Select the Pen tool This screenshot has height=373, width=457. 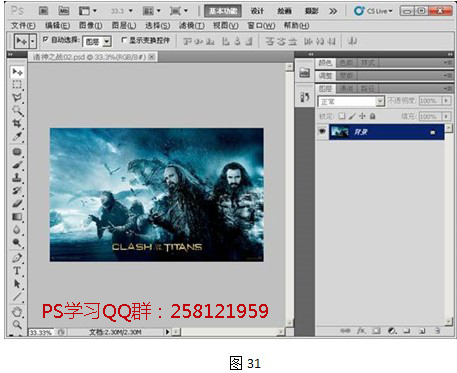coord(17,257)
